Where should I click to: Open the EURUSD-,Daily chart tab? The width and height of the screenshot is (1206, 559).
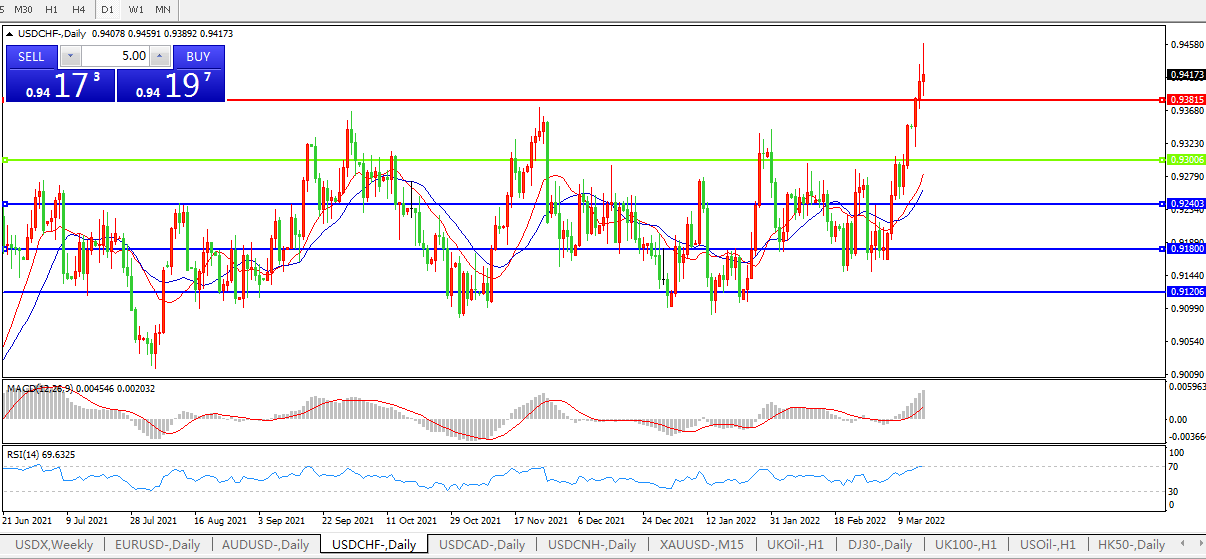pyautogui.click(x=157, y=545)
